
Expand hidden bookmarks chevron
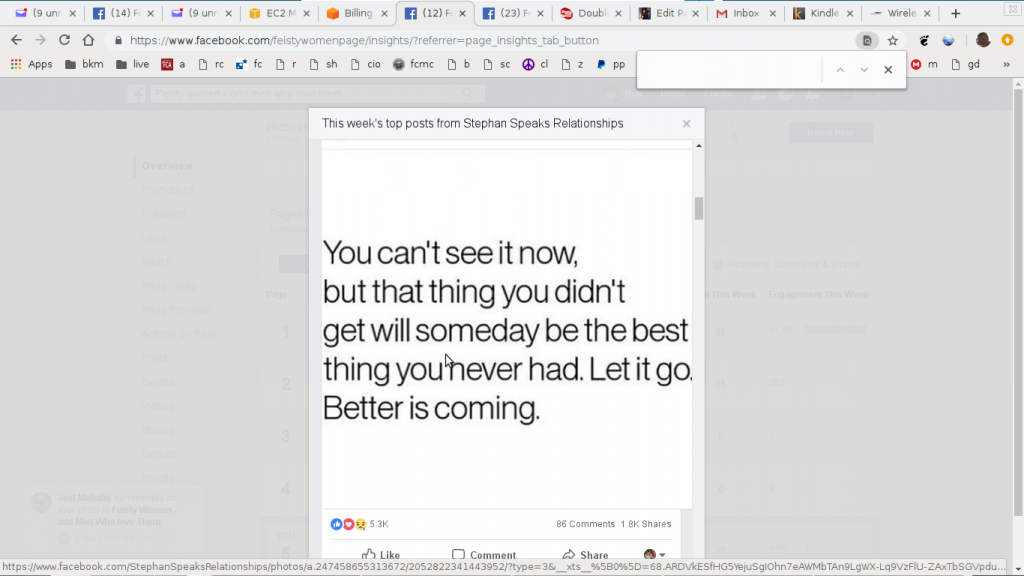click(1006, 64)
